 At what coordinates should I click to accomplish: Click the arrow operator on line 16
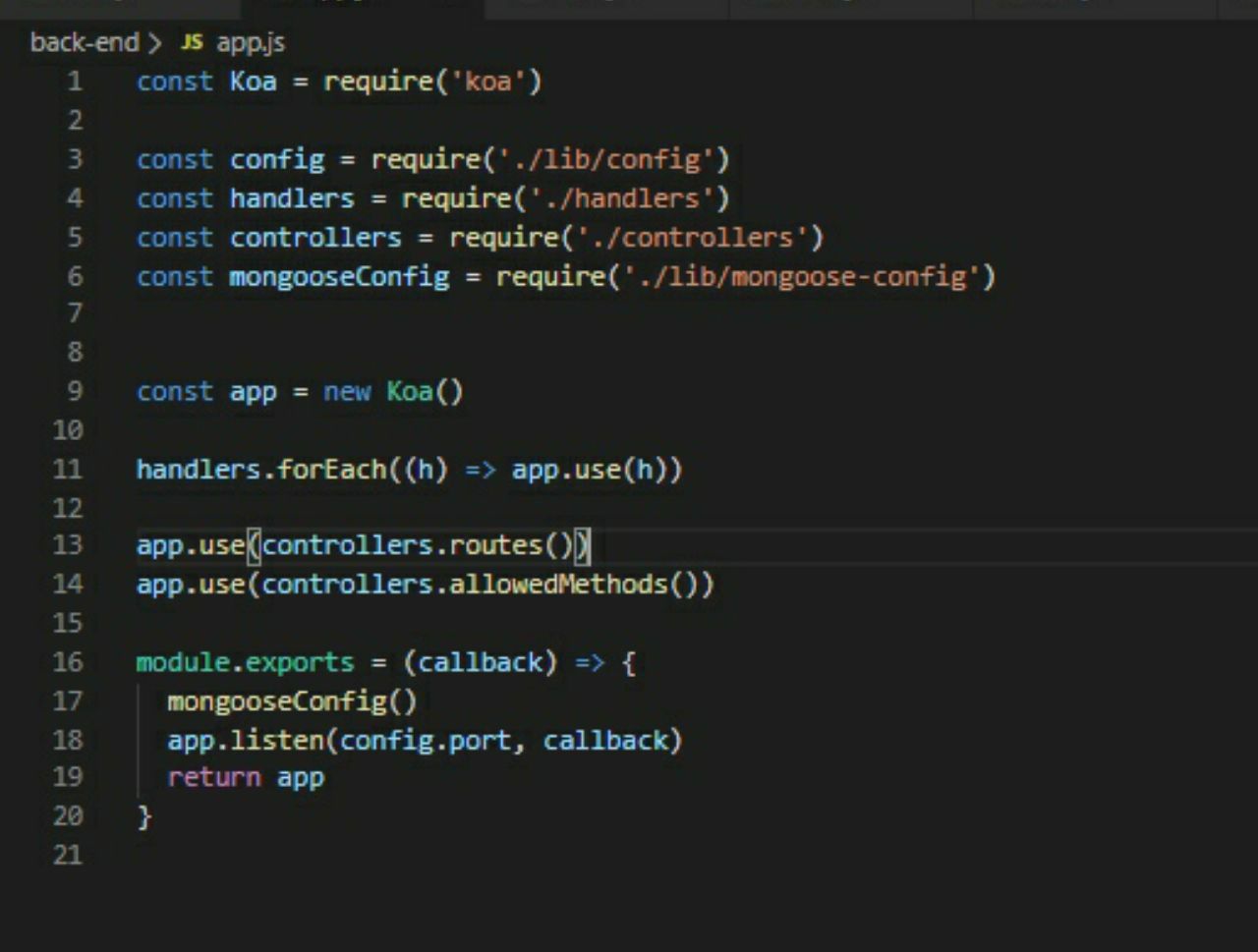[x=590, y=663]
